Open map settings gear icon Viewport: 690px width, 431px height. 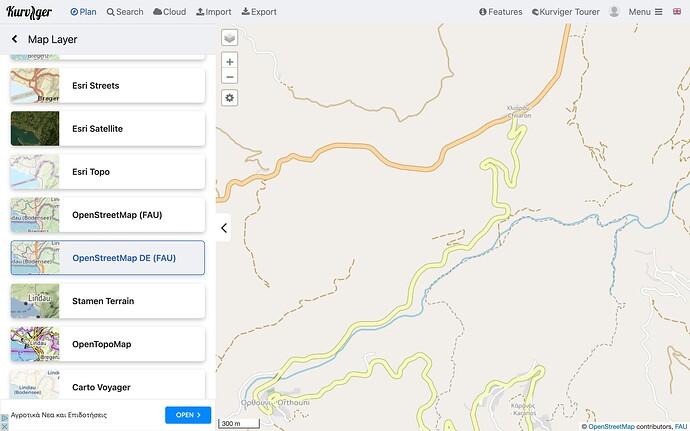coord(229,98)
